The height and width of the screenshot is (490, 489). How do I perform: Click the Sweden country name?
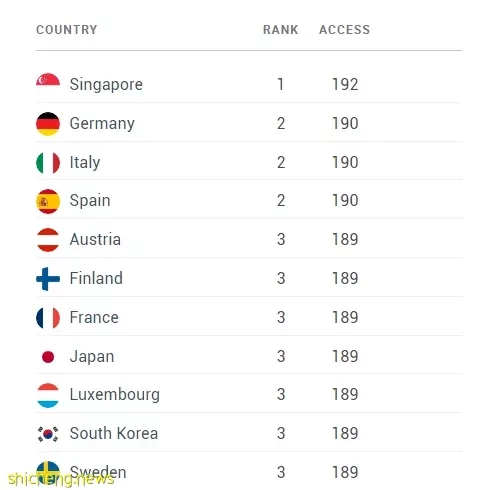(x=98, y=472)
